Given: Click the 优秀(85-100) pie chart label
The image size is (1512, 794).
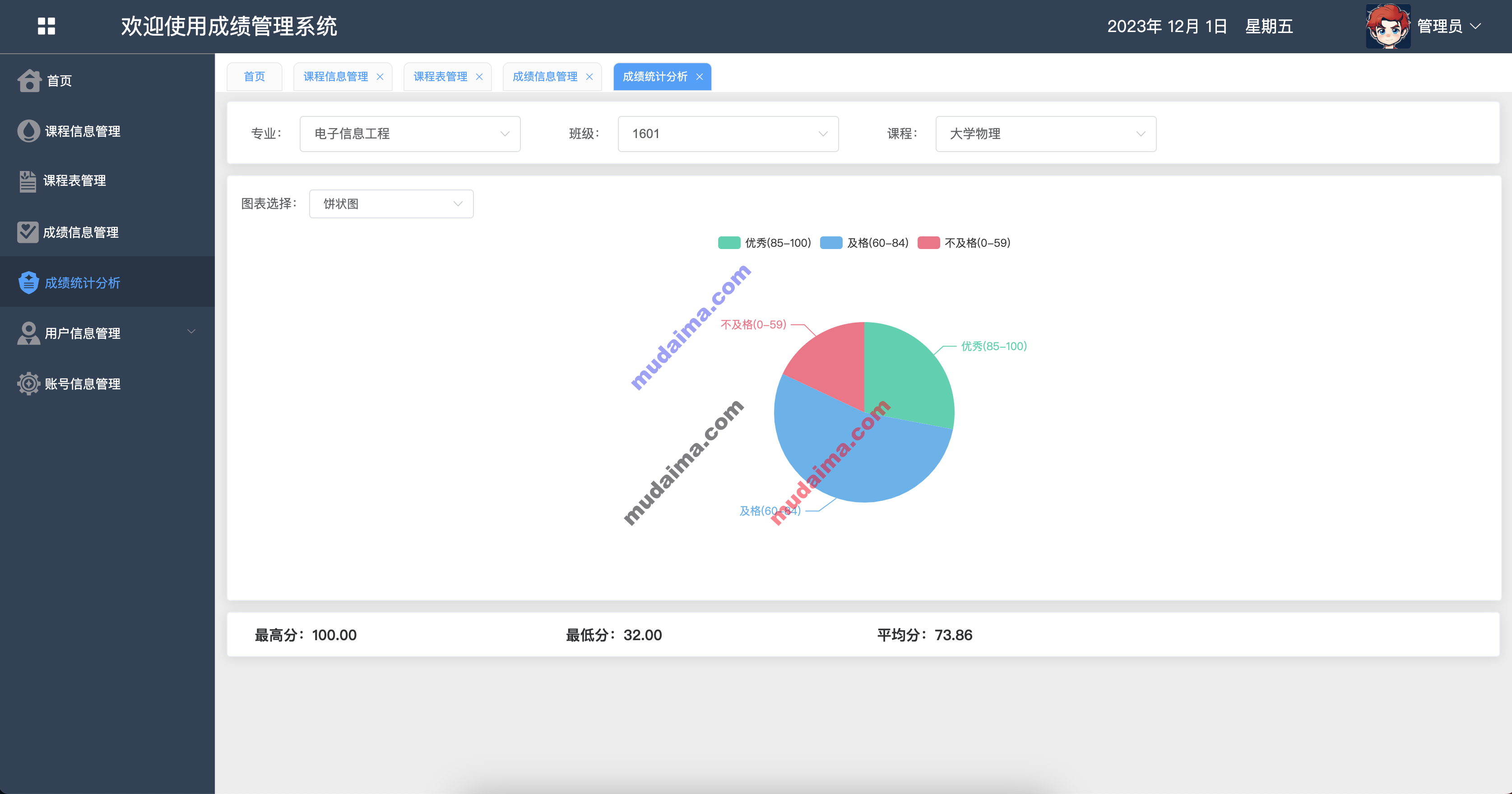Looking at the screenshot, I should click(x=994, y=346).
